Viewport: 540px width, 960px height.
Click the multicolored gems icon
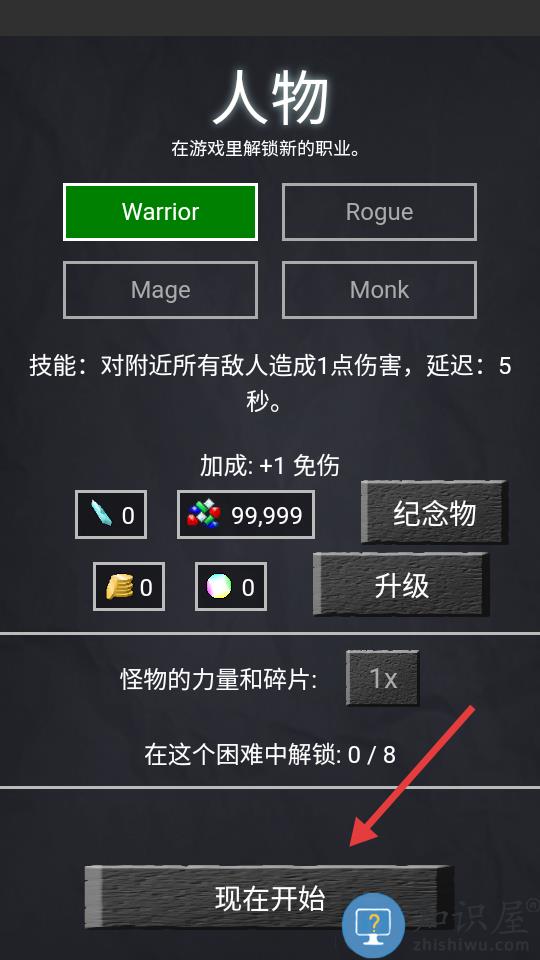[x=203, y=515]
